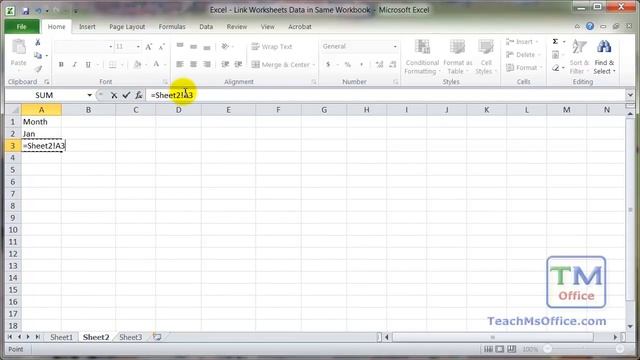640x360 pixels.
Task: Click Increase Indent icon
Action: click(238, 64)
